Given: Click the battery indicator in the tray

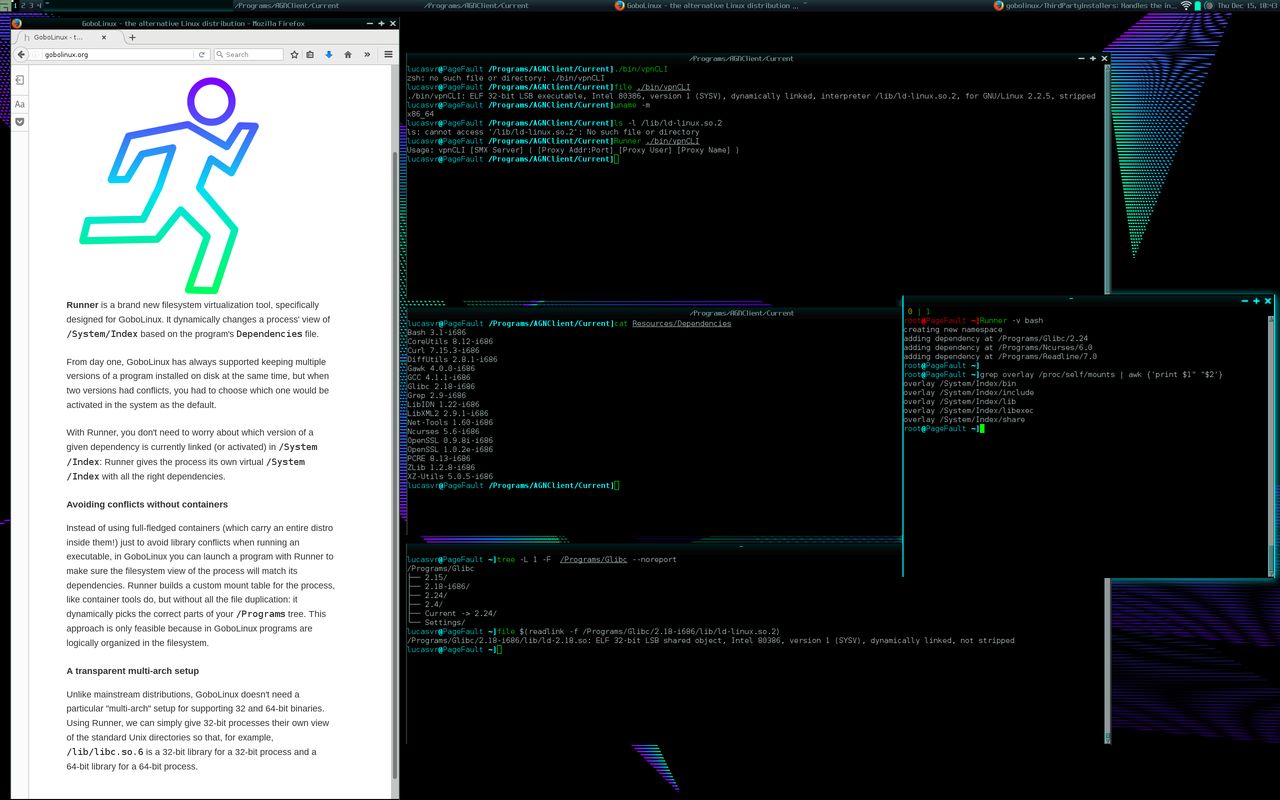Looking at the screenshot, I should pyautogui.click(x=1198, y=5).
